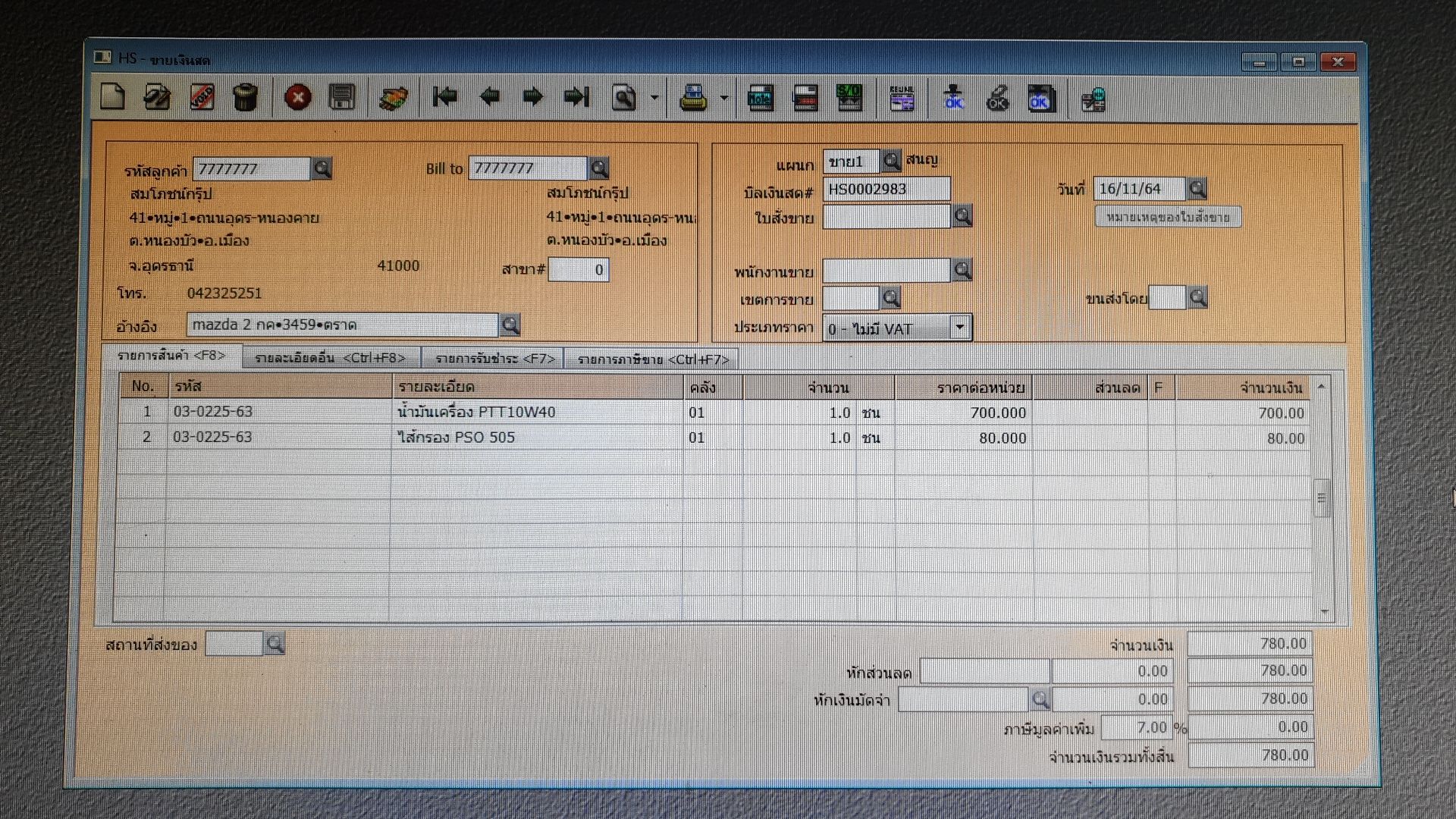Open sales area lookup magnifier
The height and width of the screenshot is (819, 1456).
coord(892,298)
